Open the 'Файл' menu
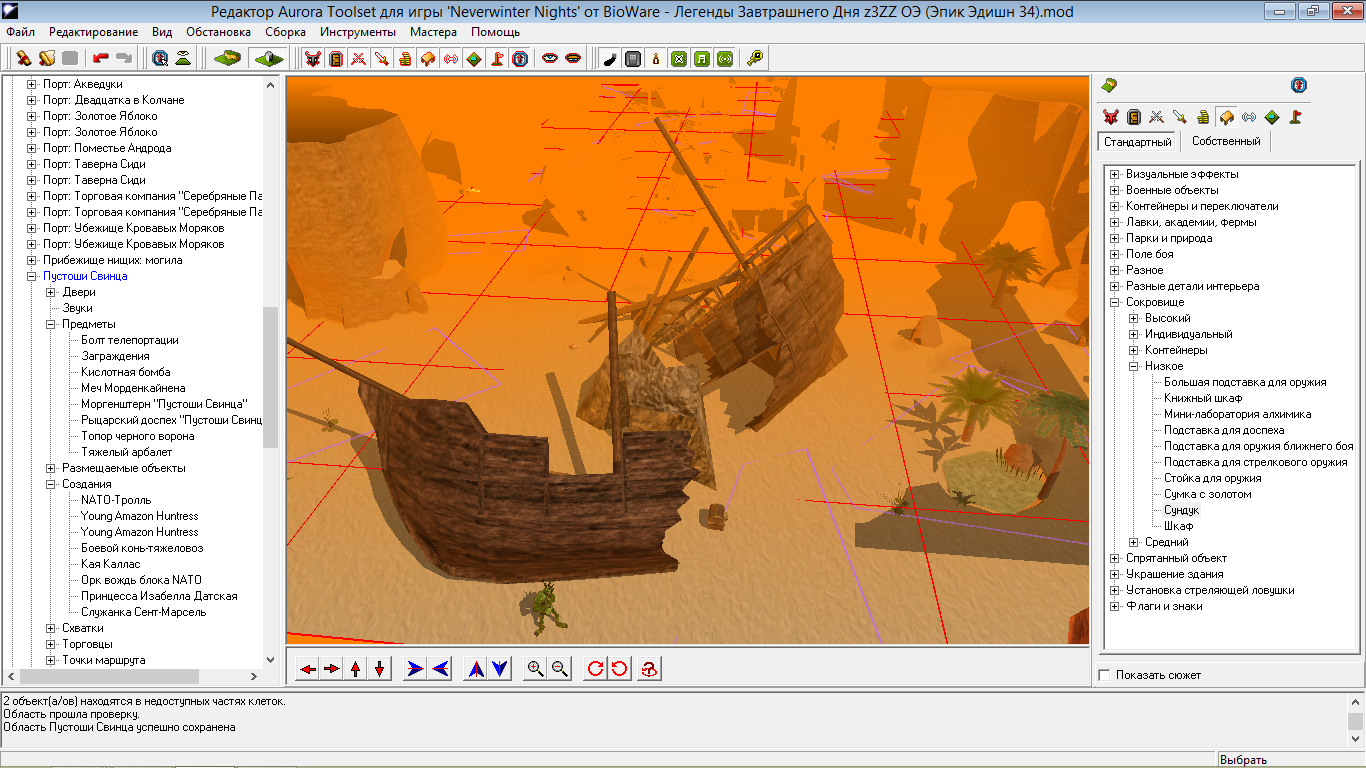This screenshot has height=768, width=1366. tap(20, 32)
